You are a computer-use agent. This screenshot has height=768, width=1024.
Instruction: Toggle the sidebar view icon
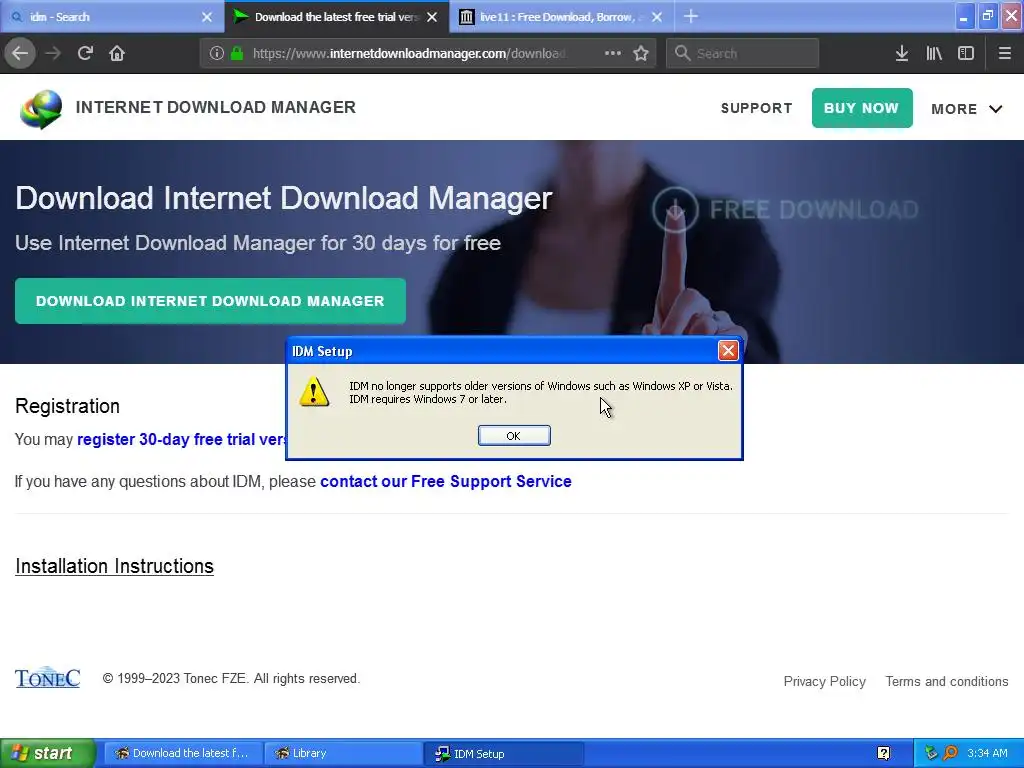966,54
